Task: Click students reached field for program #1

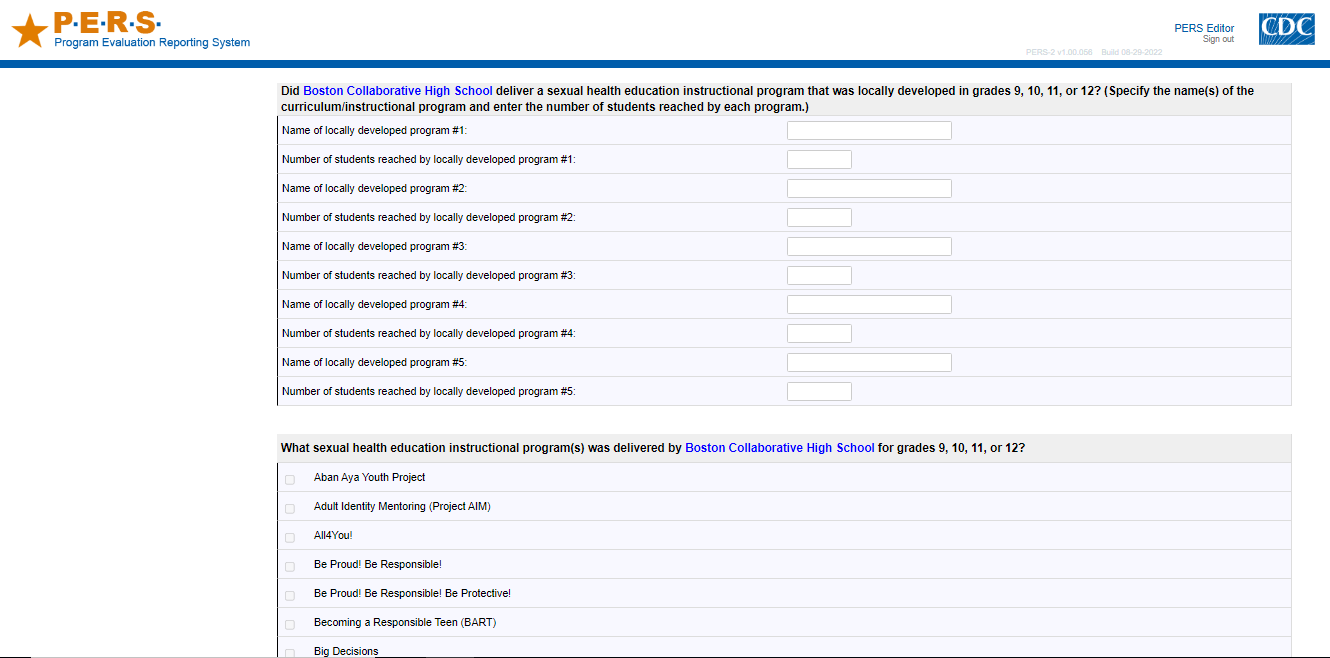Action: point(819,160)
